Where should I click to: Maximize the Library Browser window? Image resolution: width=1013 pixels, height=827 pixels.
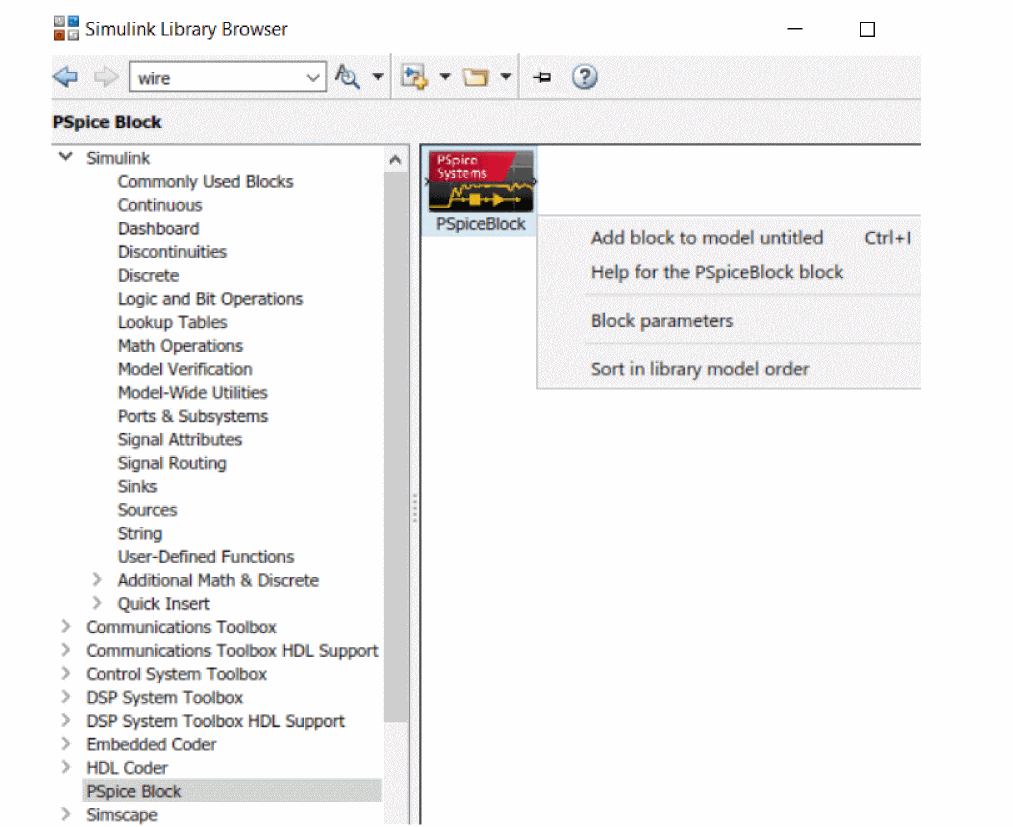click(867, 29)
